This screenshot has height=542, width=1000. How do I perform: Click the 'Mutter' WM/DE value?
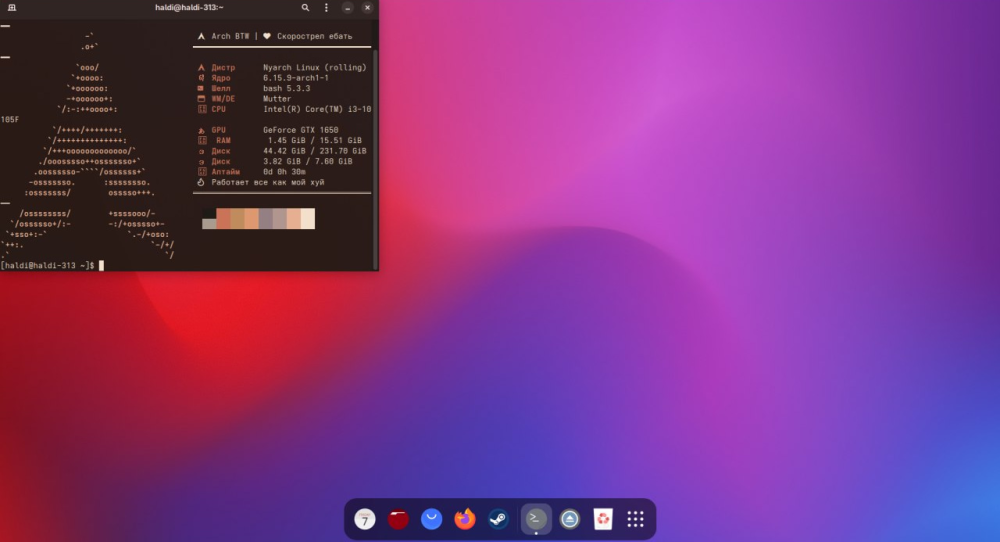coord(277,99)
